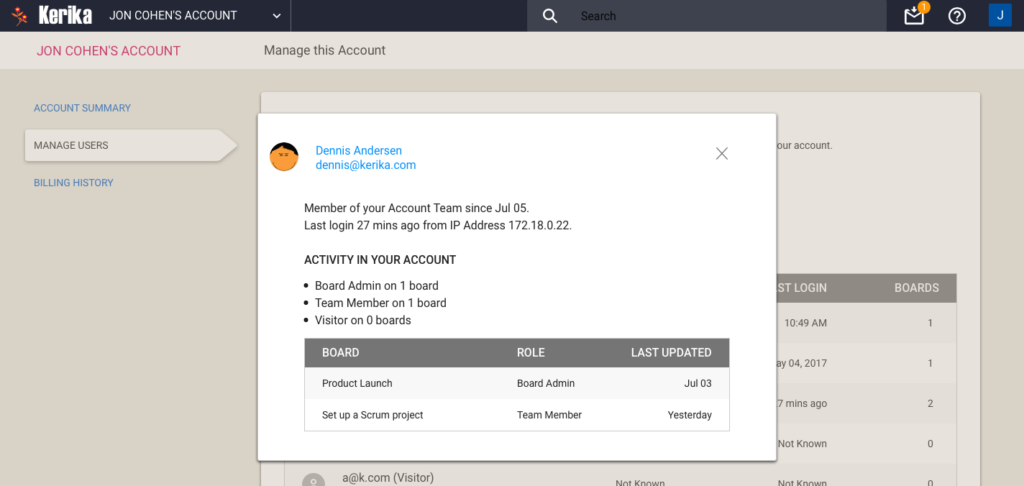
Task: Click the Team Member on 1 board line
Action: coord(380,303)
